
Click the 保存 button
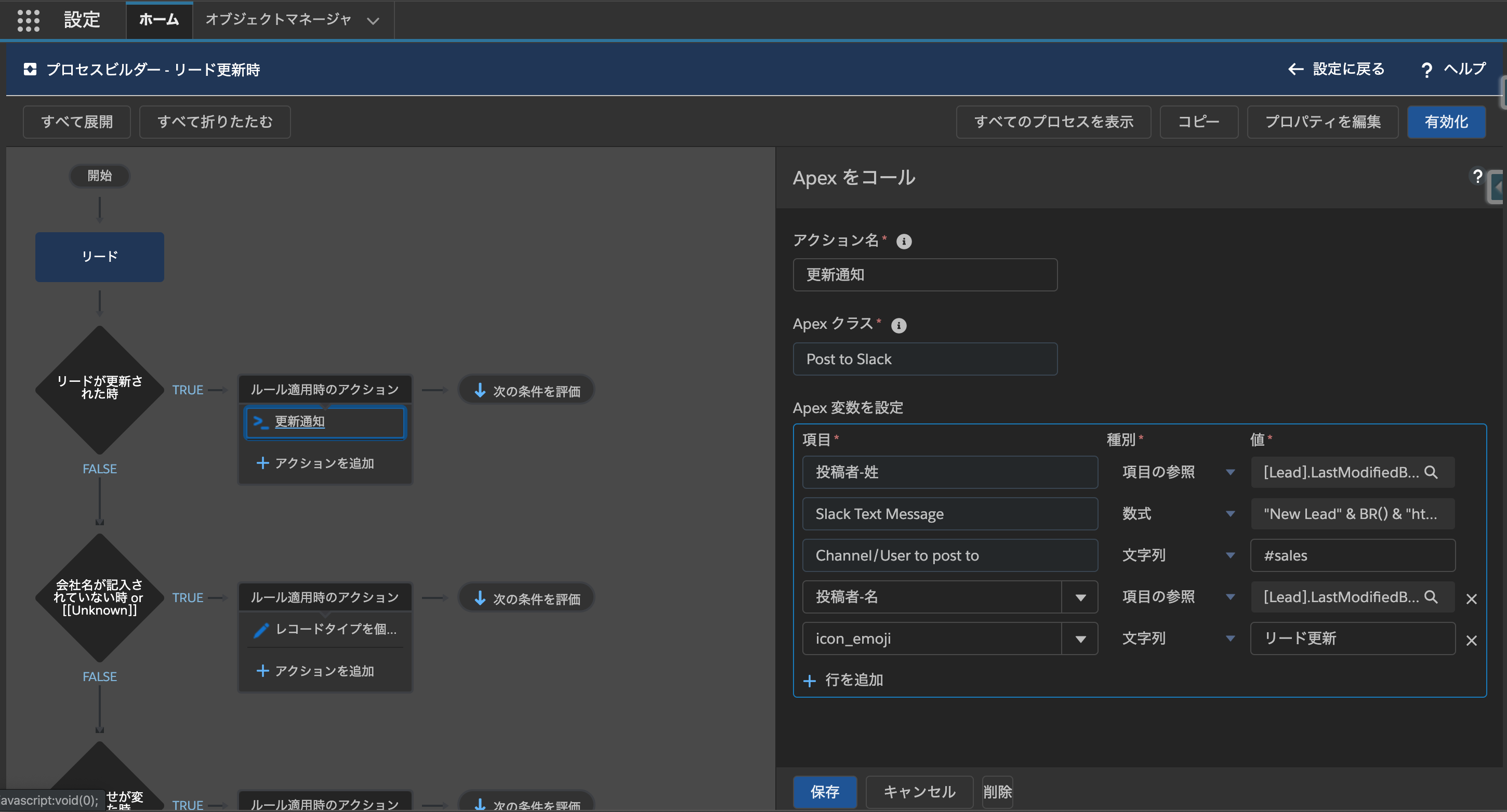pyautogui.click(x=824, y=792)
